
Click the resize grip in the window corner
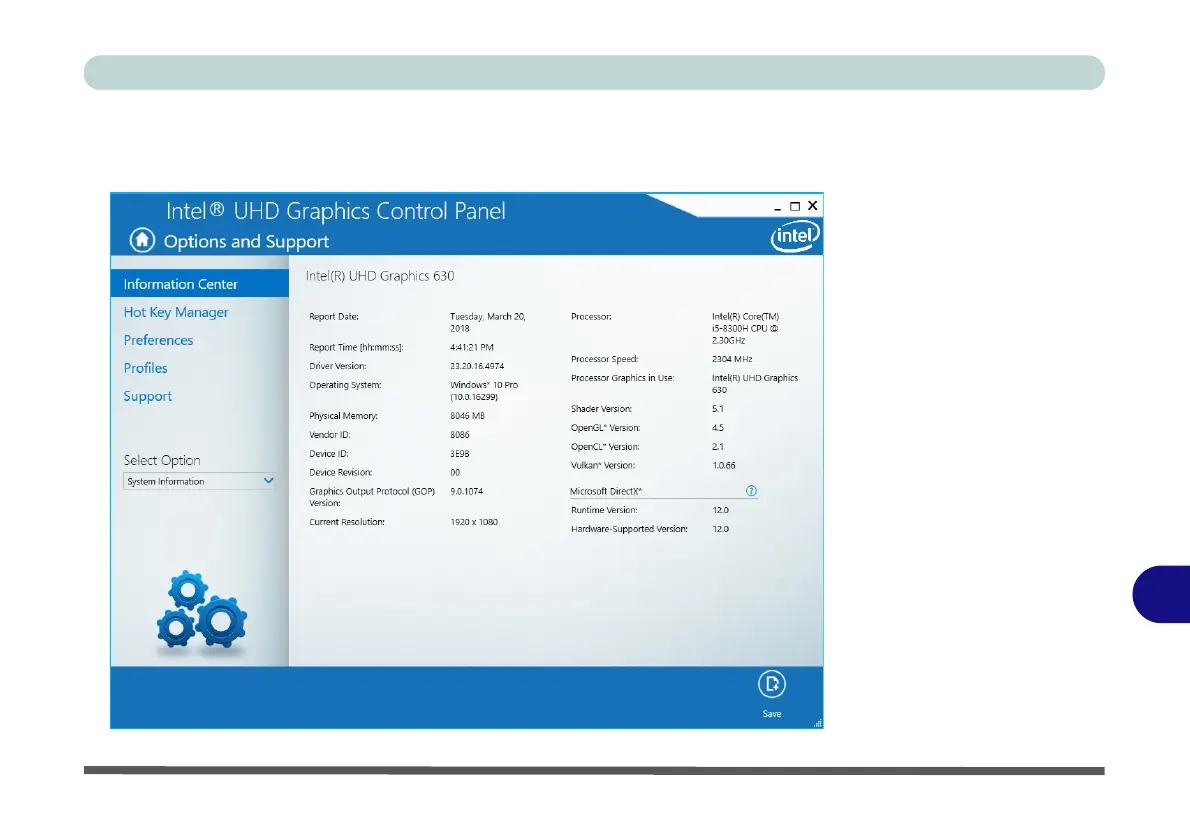coord(817,723)
